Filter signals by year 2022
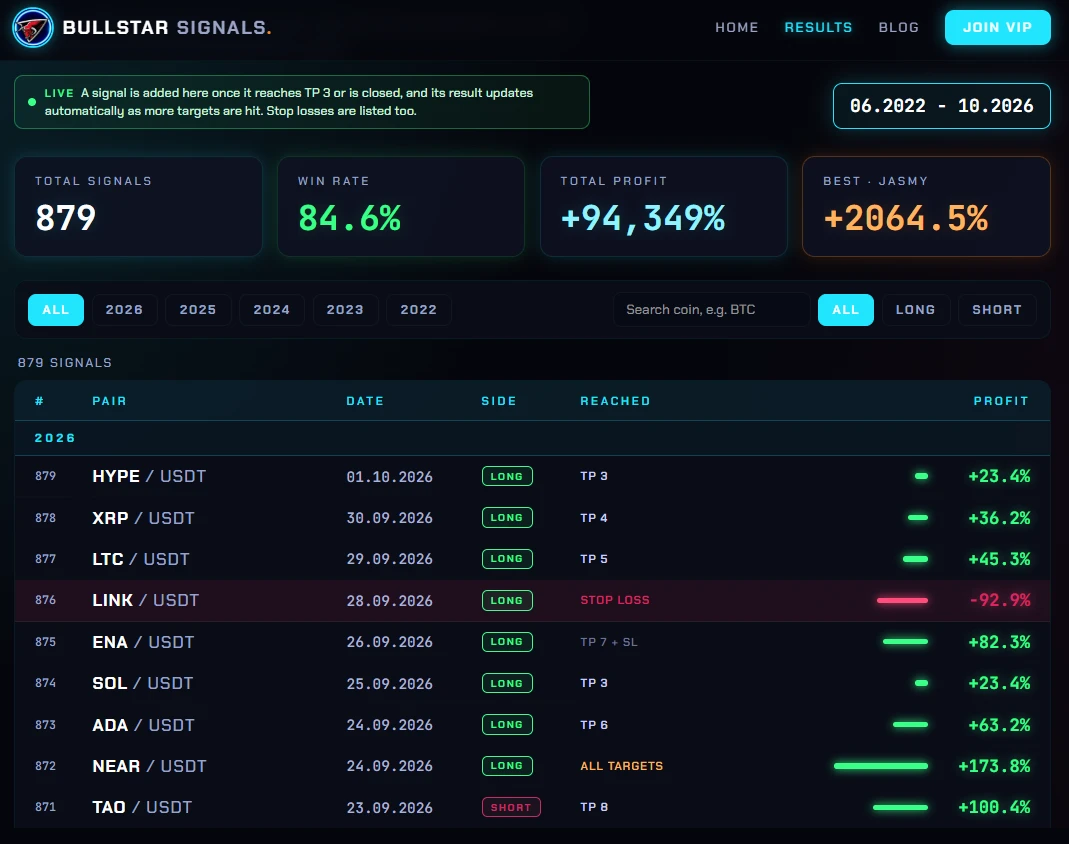 coord(419,310)
